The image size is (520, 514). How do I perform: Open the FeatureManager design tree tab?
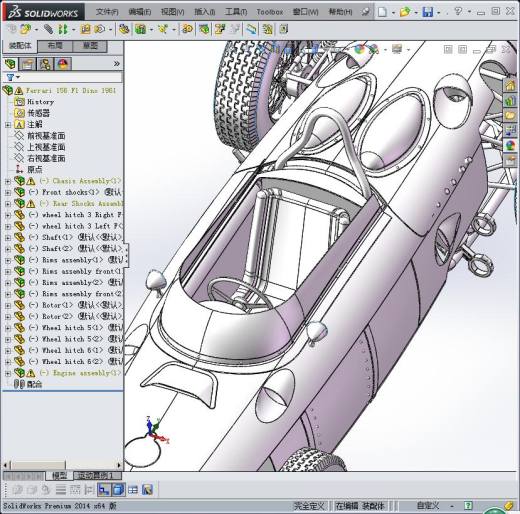10,64
